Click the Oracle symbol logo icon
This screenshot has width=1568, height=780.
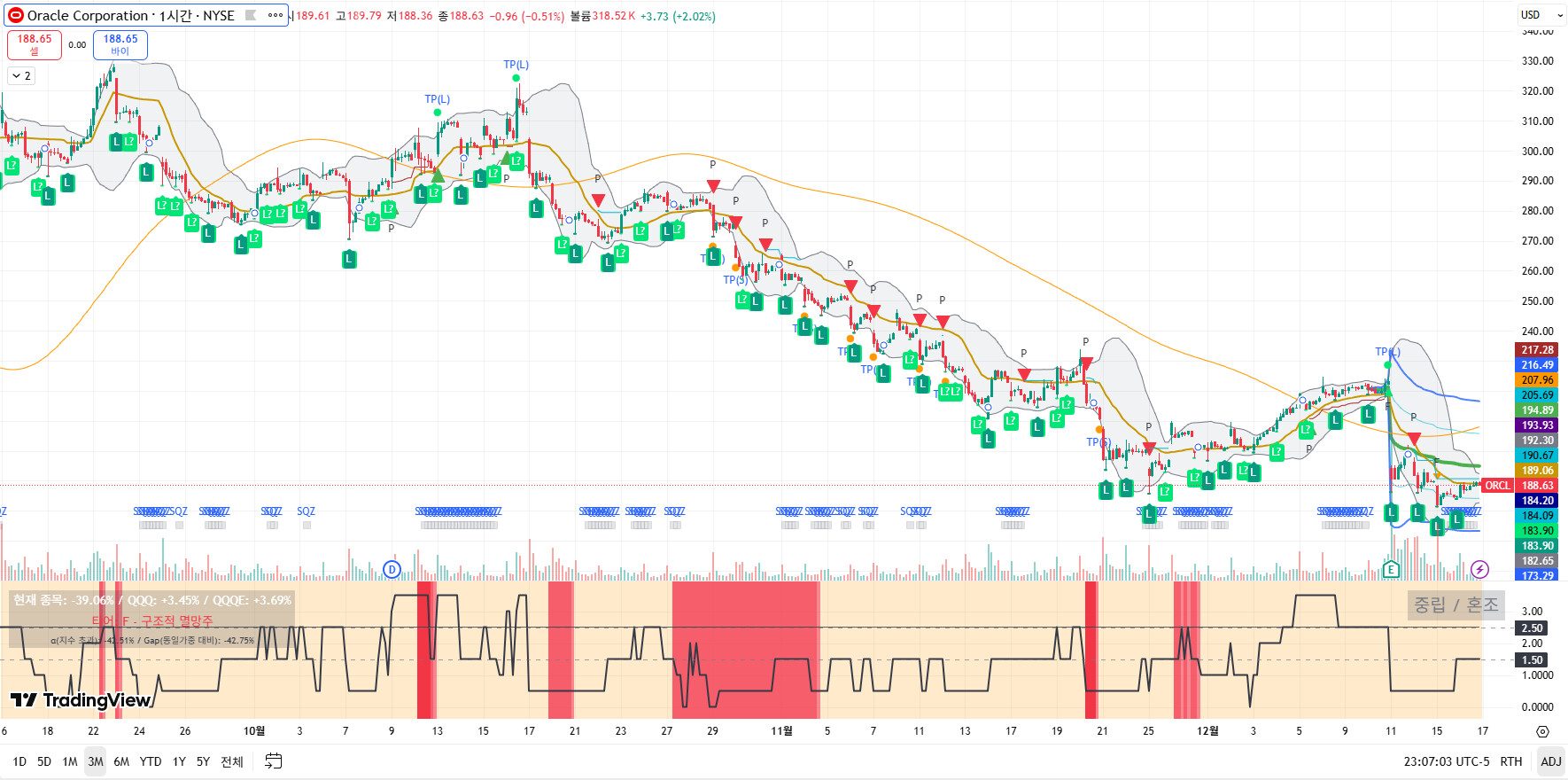point(16,15)
